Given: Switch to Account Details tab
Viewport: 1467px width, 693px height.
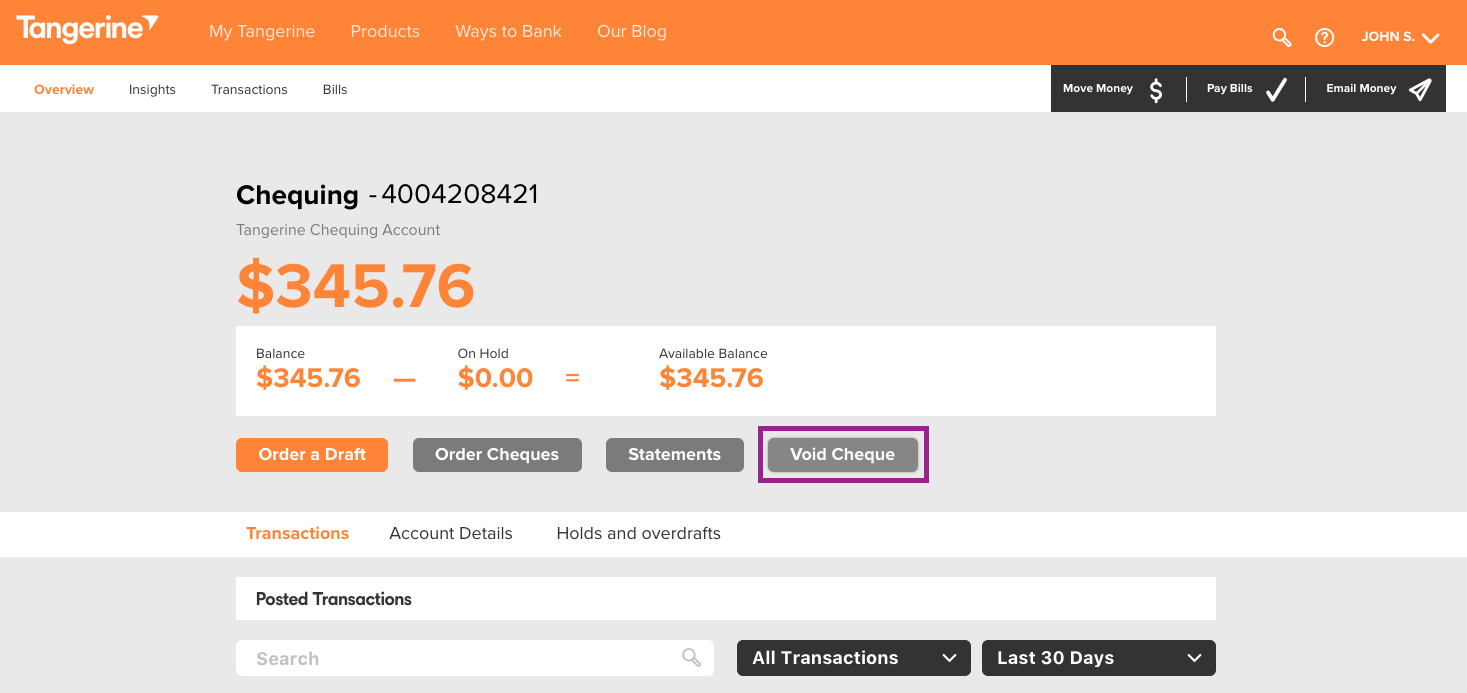Looking at the screenshot, I should (x=451, y=533).
